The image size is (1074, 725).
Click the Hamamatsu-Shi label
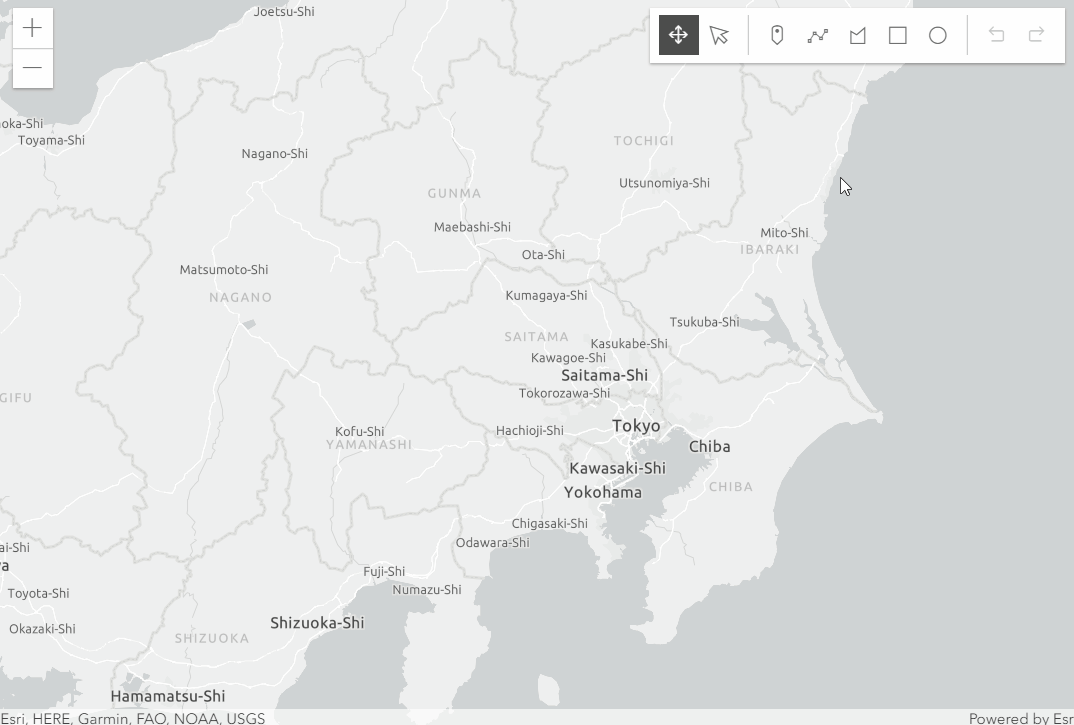click(x=168, y=696)
